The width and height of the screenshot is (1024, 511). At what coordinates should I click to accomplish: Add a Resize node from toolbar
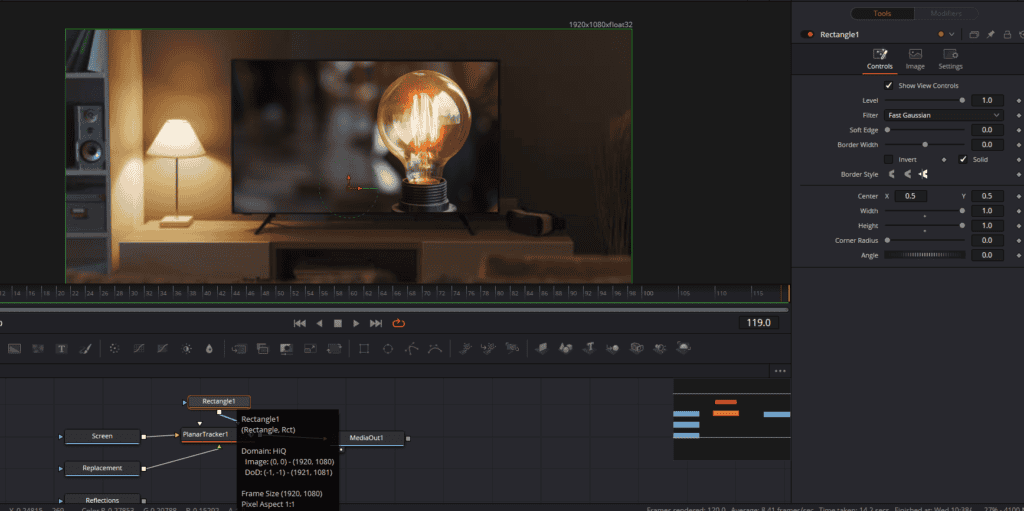[310, 349]
